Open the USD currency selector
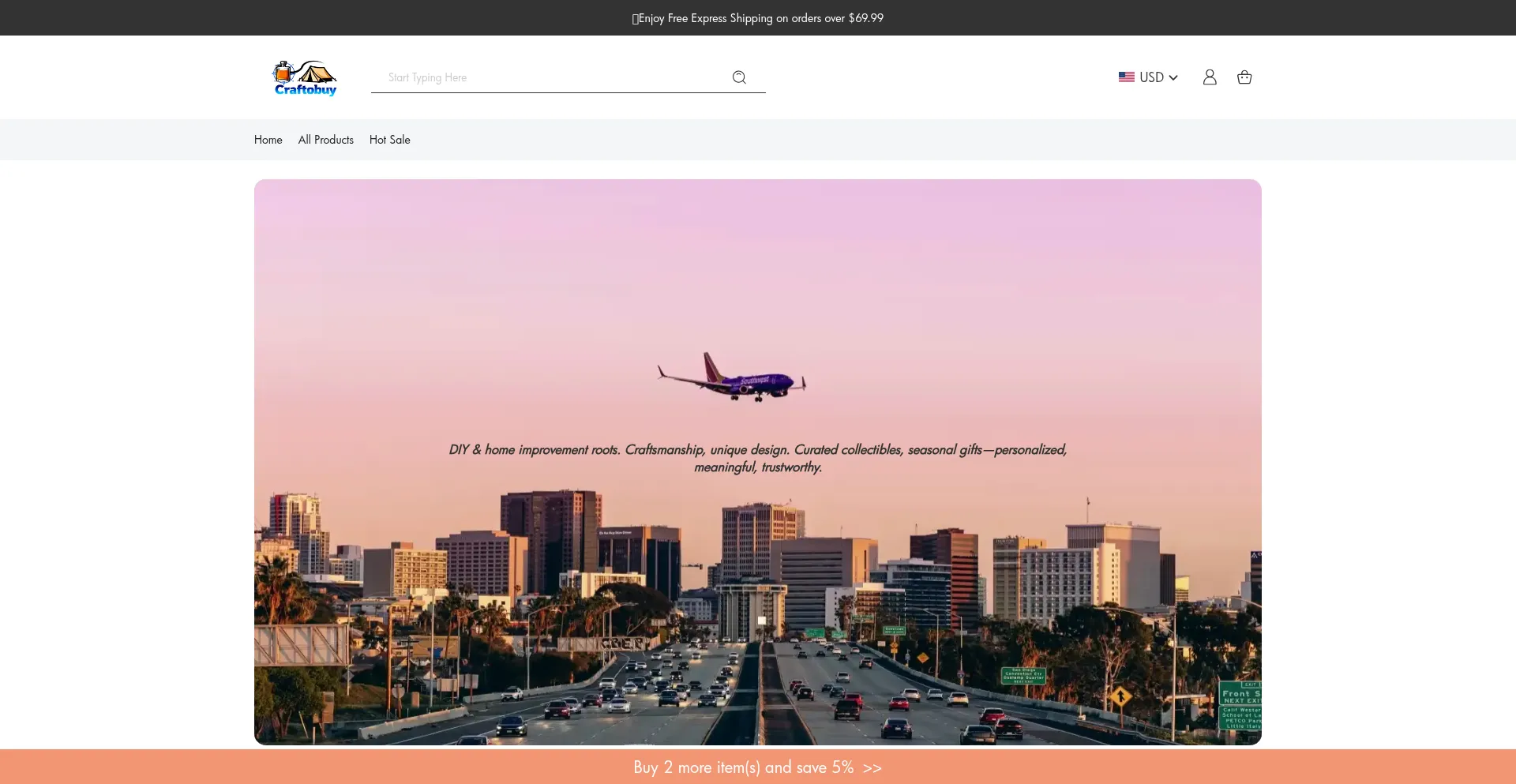Viewport: 1516px width, 784px height. (x=1151, y=77)
